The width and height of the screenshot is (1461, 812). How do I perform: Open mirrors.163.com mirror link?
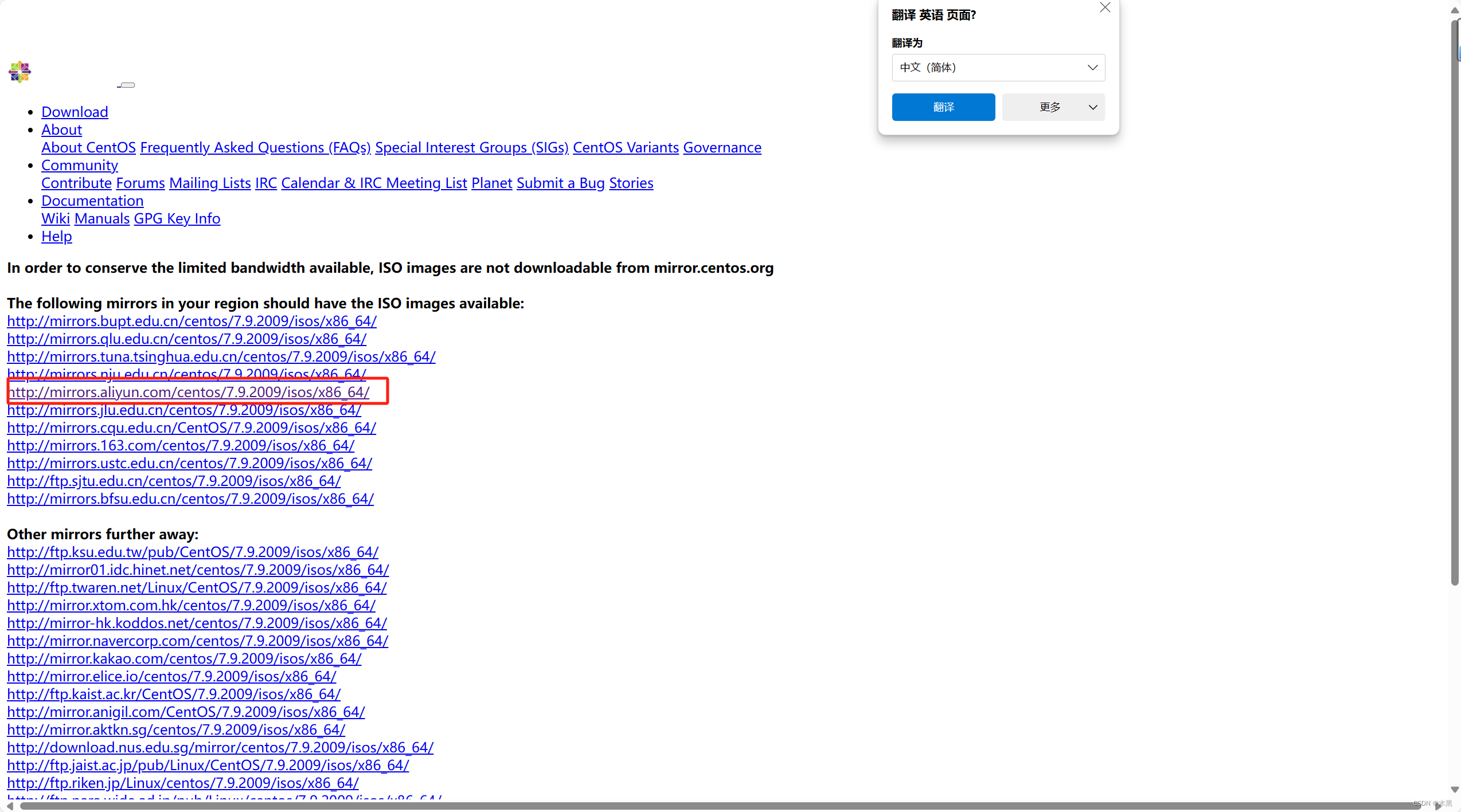(181, 445)
